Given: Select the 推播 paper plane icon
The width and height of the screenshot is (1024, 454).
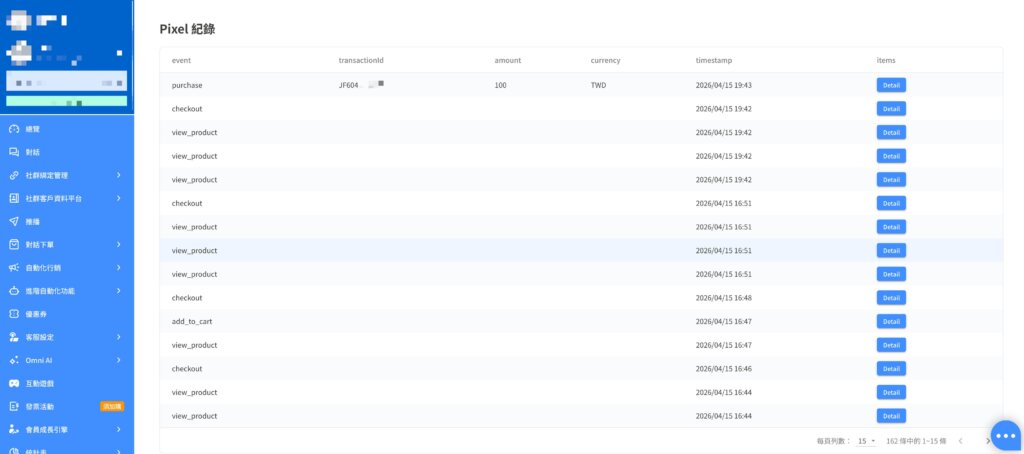Looking at the screenshot, I should tap(14, 221).
